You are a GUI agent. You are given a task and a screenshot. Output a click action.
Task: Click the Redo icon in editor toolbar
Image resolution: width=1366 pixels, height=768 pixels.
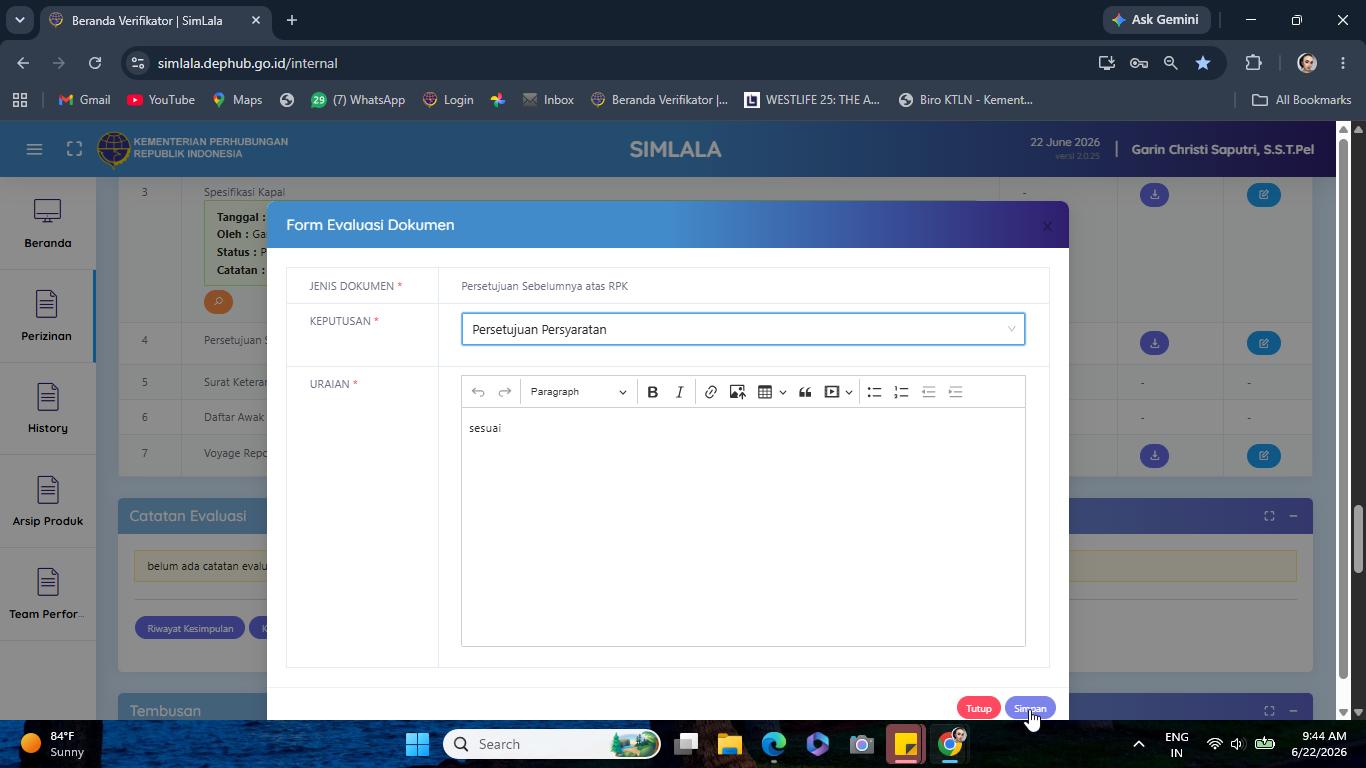(505, 392)
